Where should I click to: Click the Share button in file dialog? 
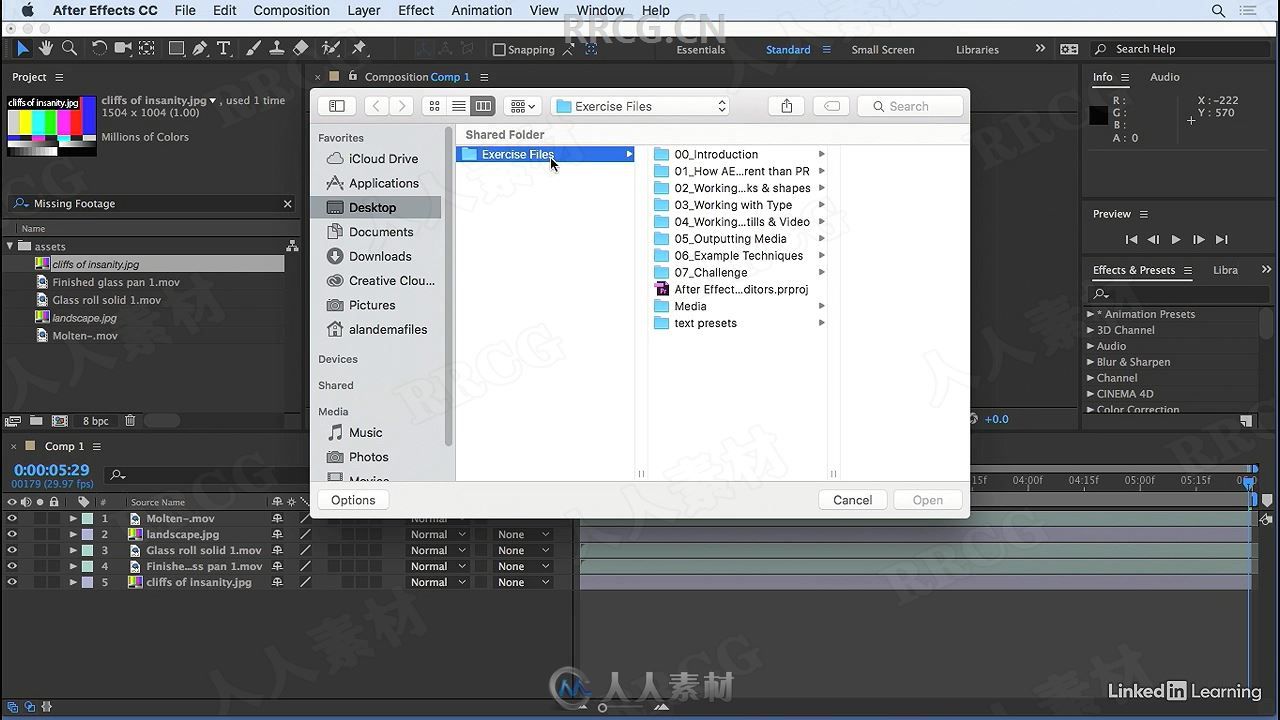[787, 106]
